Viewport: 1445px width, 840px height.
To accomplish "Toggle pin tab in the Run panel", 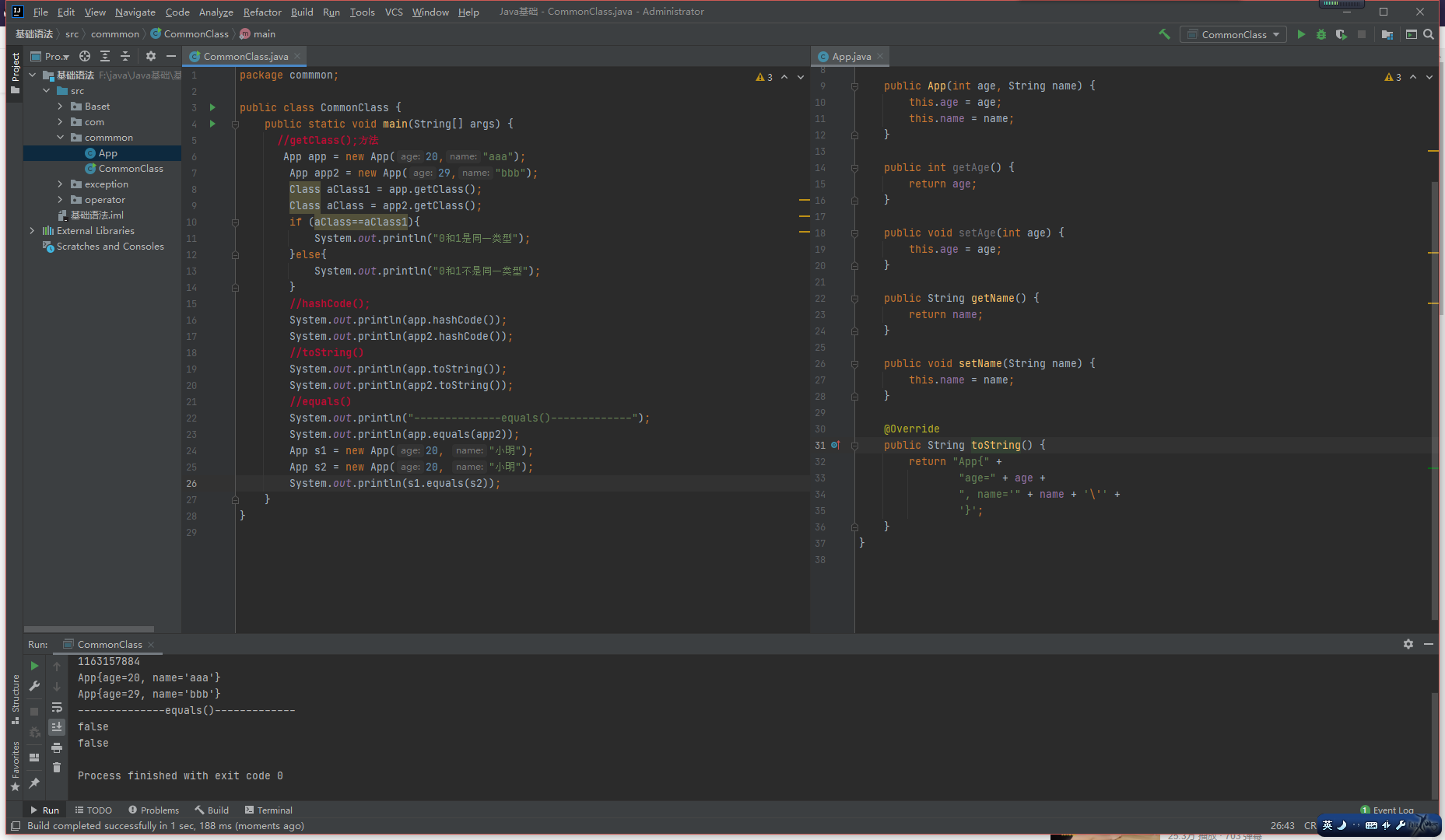I will [34, 782].
